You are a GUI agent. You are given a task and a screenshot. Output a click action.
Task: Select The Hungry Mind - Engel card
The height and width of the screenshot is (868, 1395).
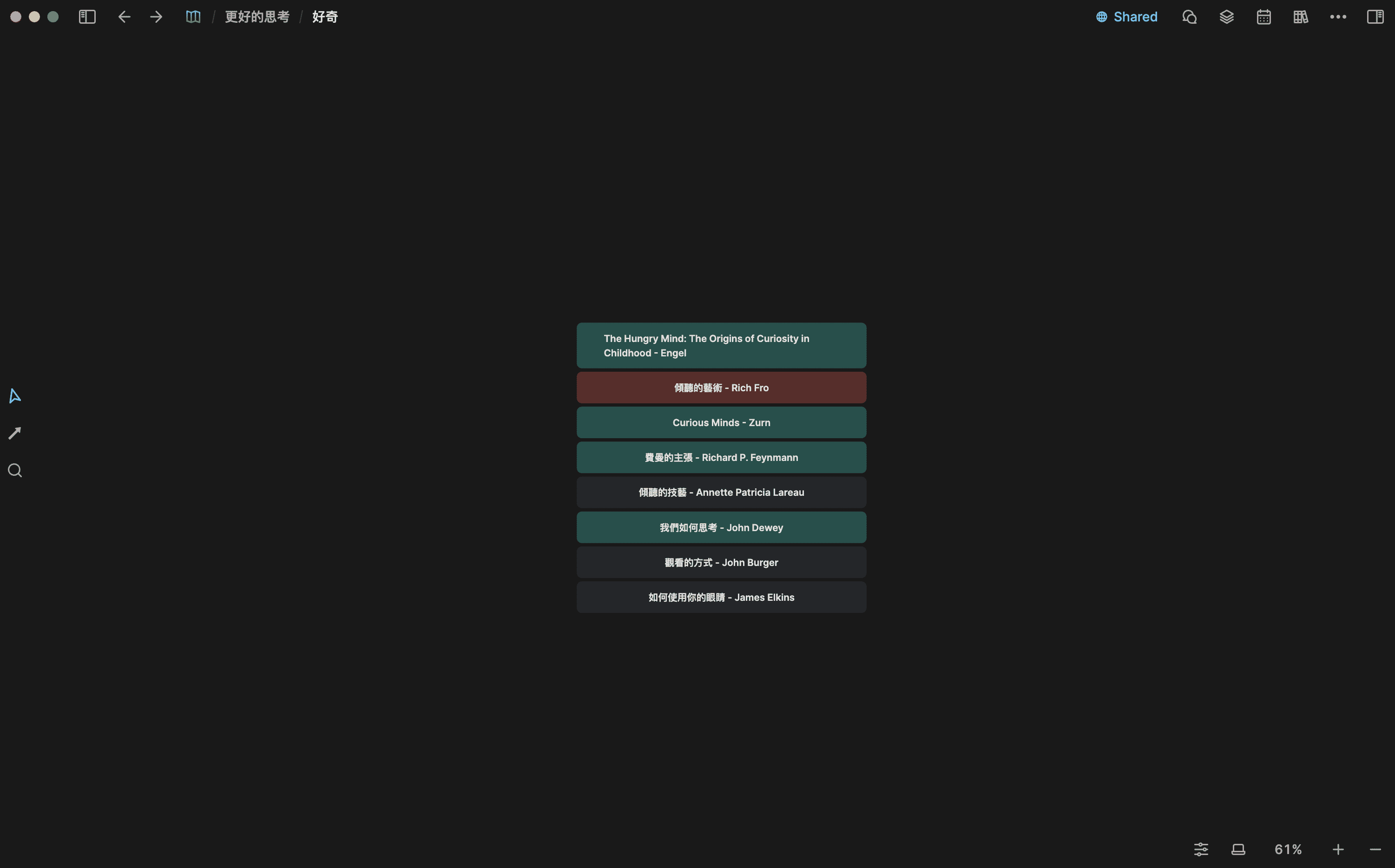point(721,346)
